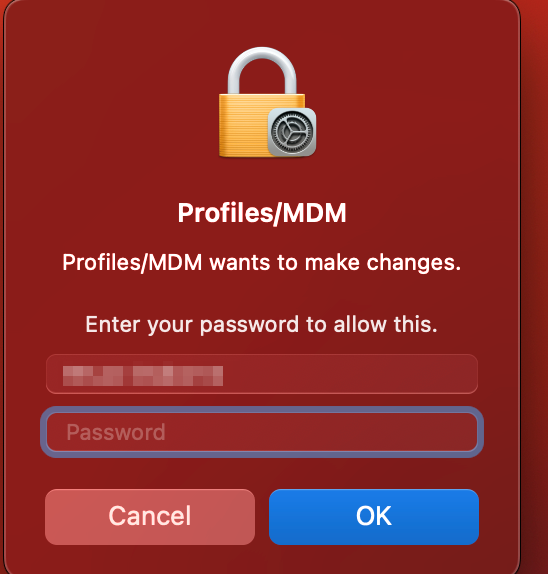Screen dimensions: 548x574
Task: Click the gold body of the lock
Action: (243, 126)
